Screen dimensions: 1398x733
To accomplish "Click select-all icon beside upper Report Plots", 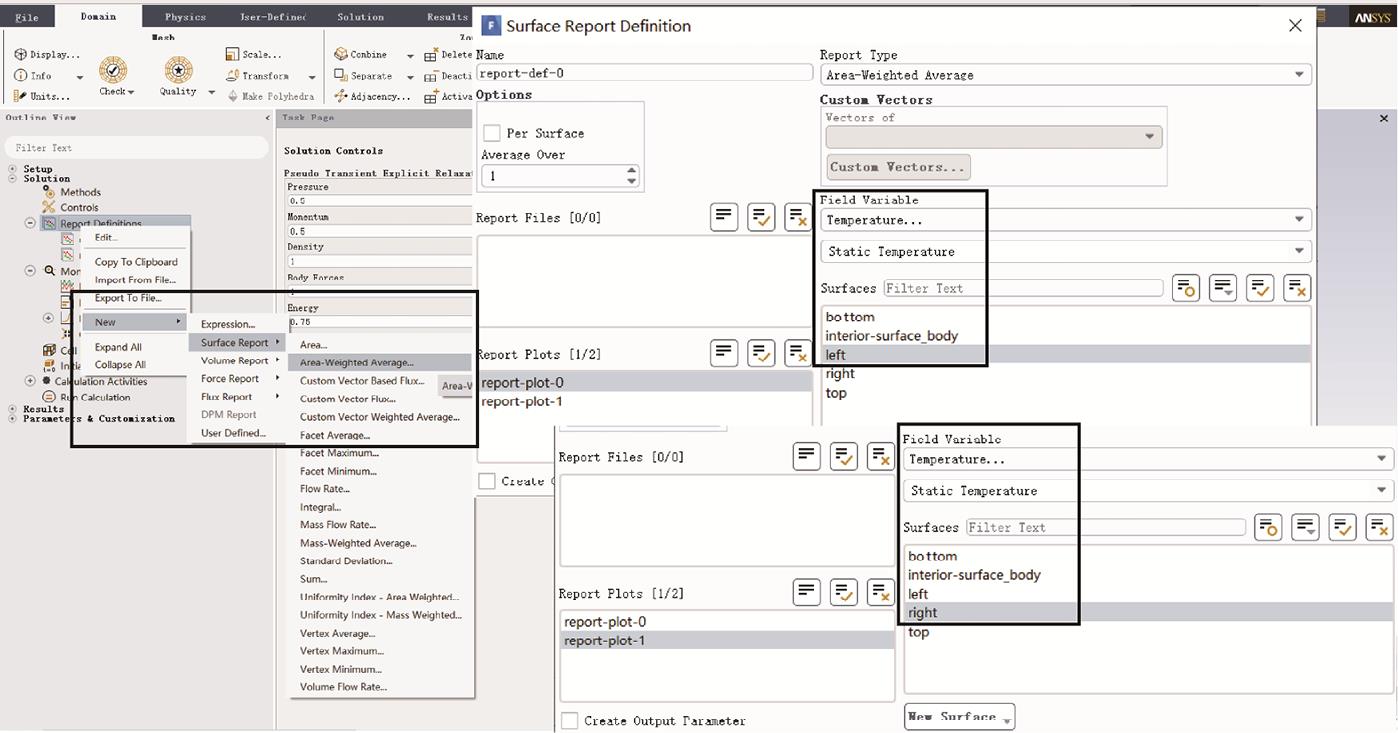I will point(761,353).
